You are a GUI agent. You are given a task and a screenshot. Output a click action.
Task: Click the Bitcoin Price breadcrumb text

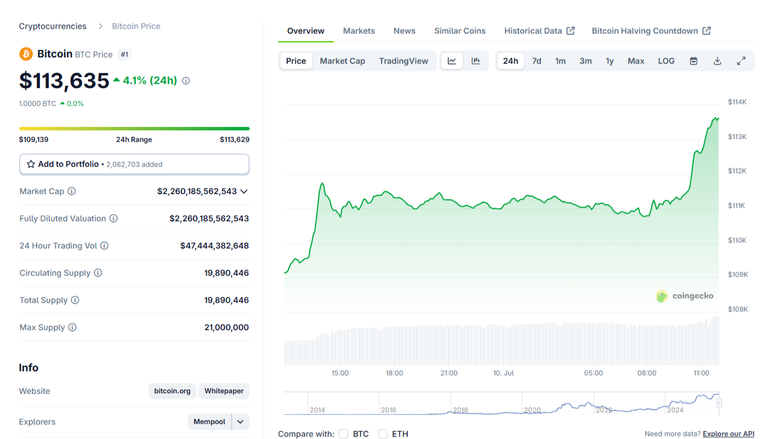pyautogui.click(x=136, y=26)
